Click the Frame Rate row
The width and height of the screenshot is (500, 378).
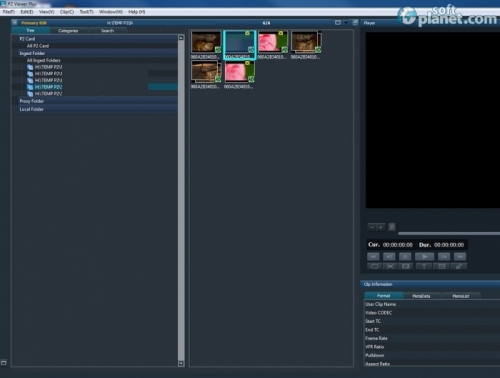pyautogui.click(x=432, y=338)
